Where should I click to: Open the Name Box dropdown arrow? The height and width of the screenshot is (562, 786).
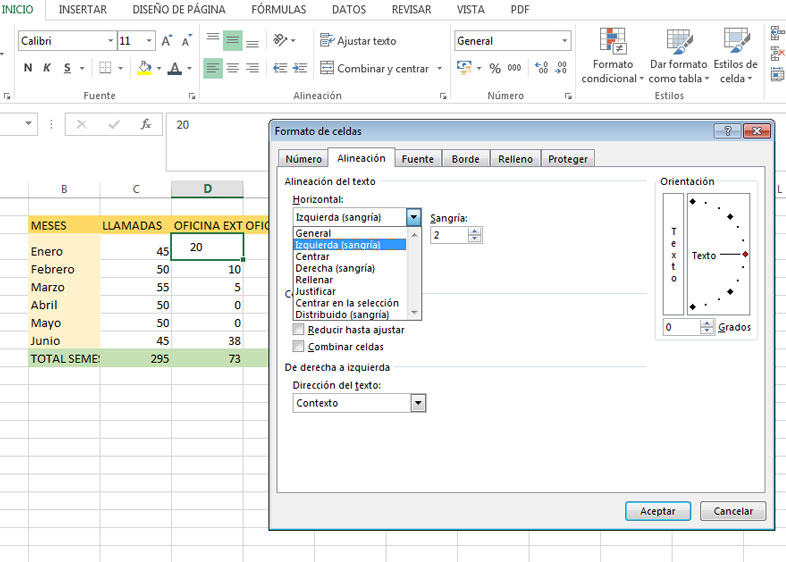pyautogui.click(x=29, y=123)
